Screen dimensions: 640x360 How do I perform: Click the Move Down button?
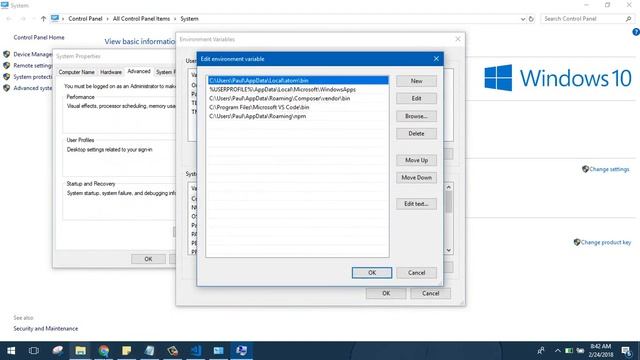[x=416, y=178]
